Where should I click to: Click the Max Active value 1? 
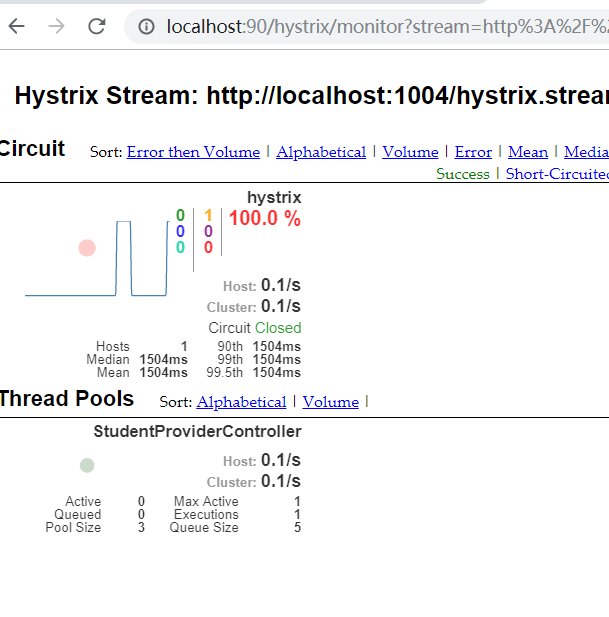click(x=297, y=501)
